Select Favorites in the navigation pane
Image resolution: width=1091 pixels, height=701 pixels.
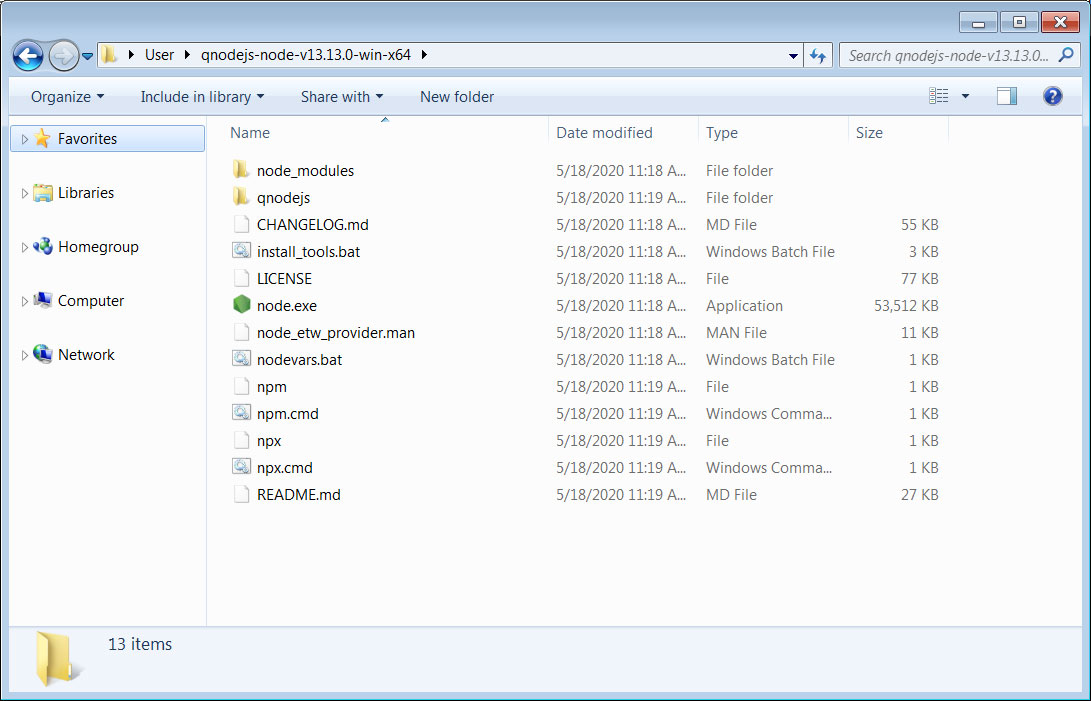108,139
